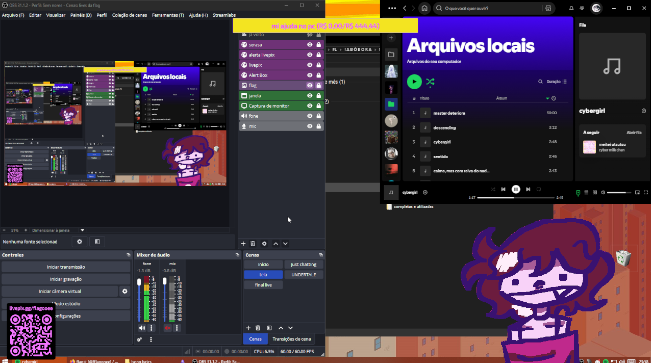Viewport: 651px width, 363px height.
Task: Adjust Spotify volume slider
Action: 619,192
